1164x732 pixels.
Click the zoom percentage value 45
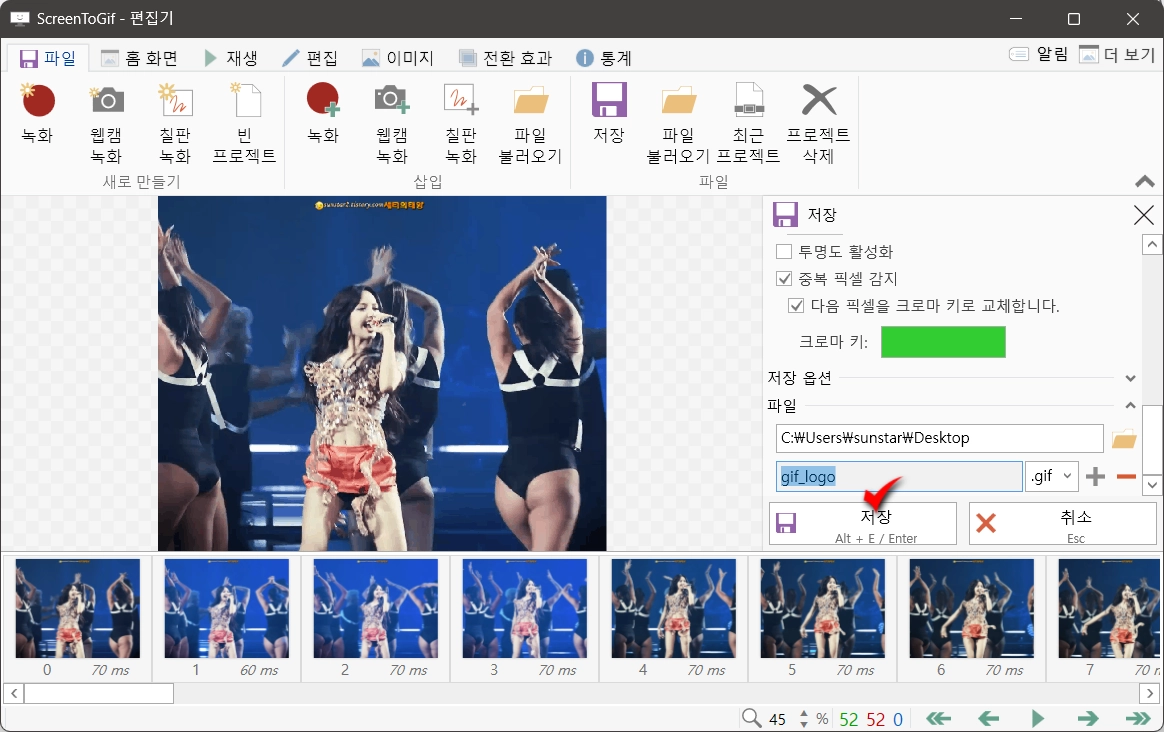777,719
